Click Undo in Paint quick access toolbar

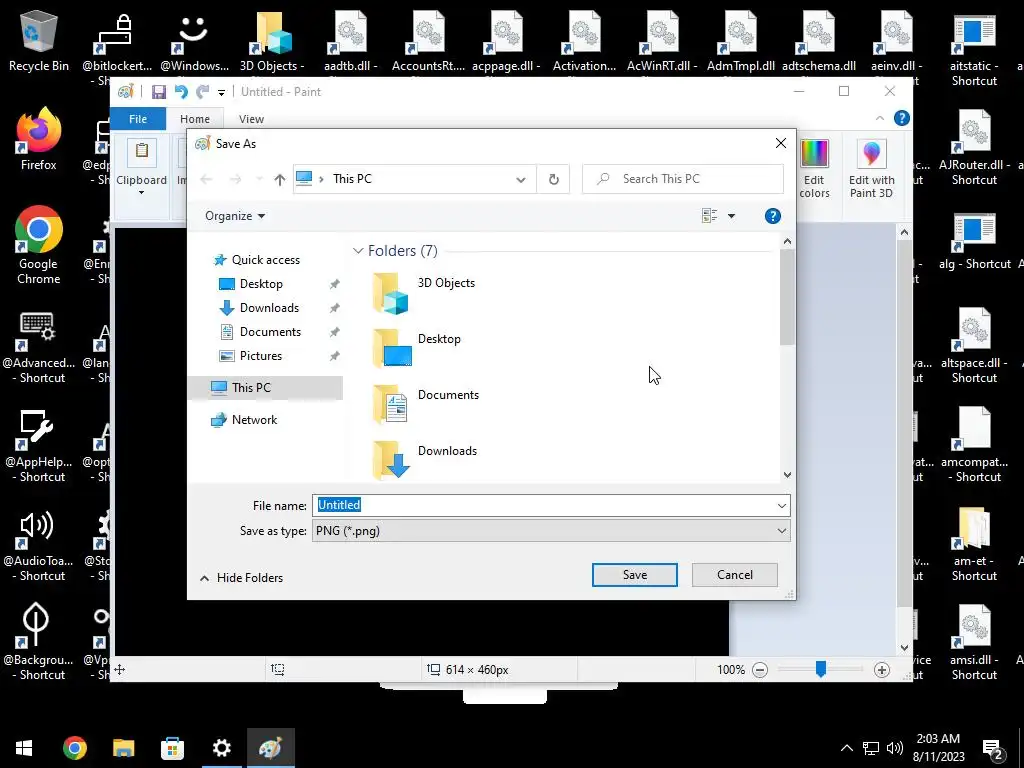181,92
